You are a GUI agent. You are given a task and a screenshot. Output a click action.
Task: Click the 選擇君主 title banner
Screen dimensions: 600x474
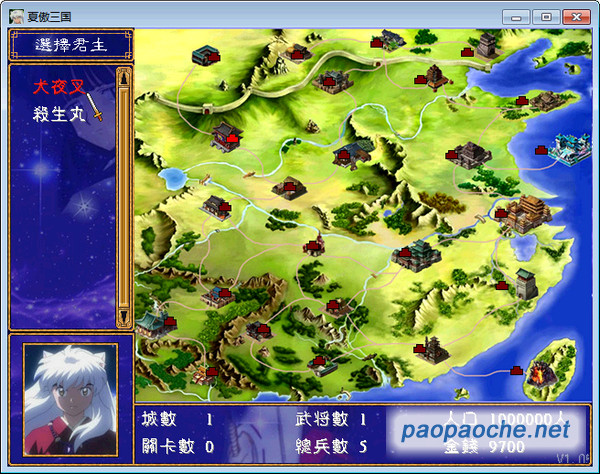[71, 45]
